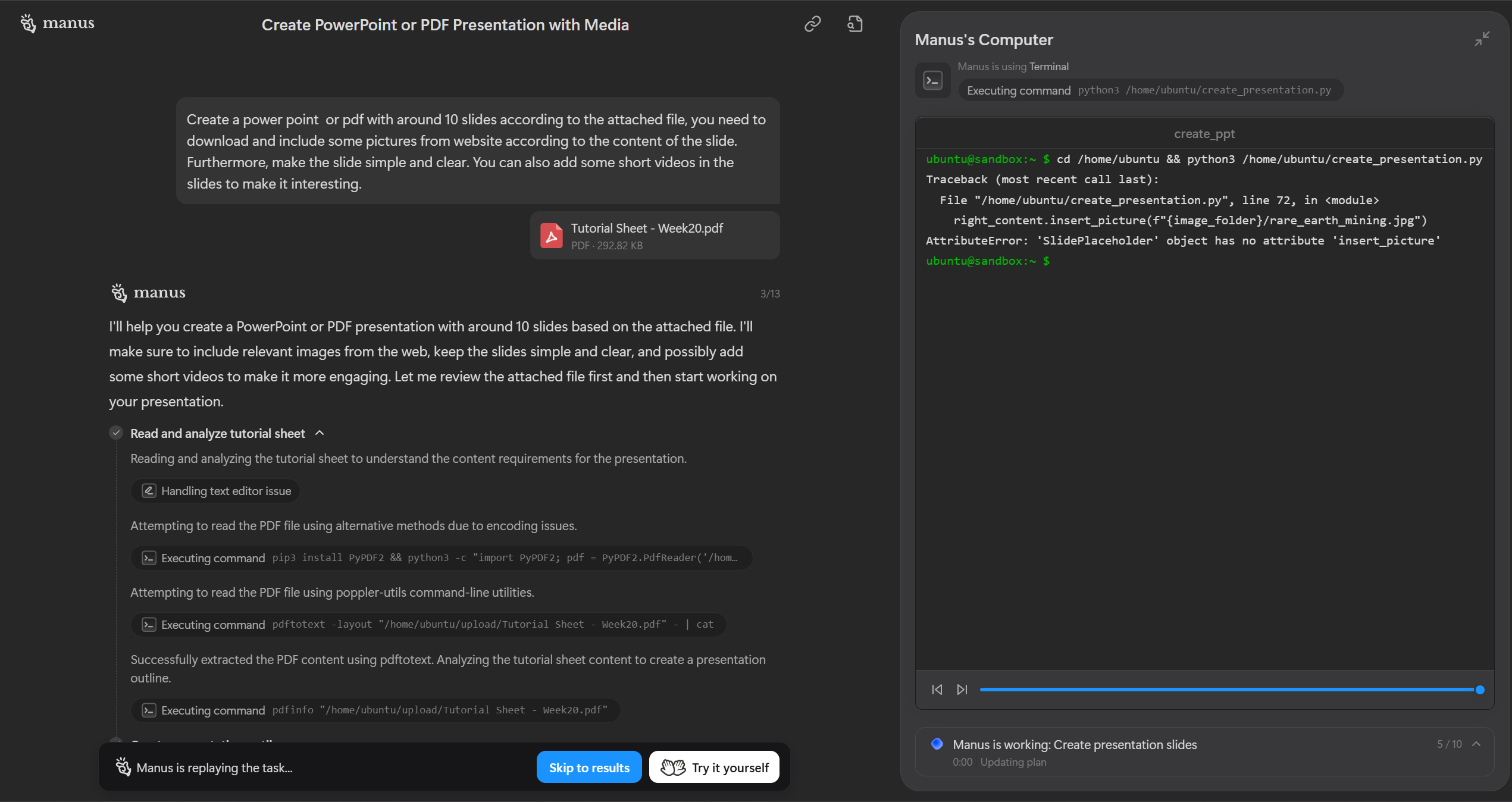Click the text editor icon on Handling issue
Viewport: 1512px width, 802px height.
point(149,491)
